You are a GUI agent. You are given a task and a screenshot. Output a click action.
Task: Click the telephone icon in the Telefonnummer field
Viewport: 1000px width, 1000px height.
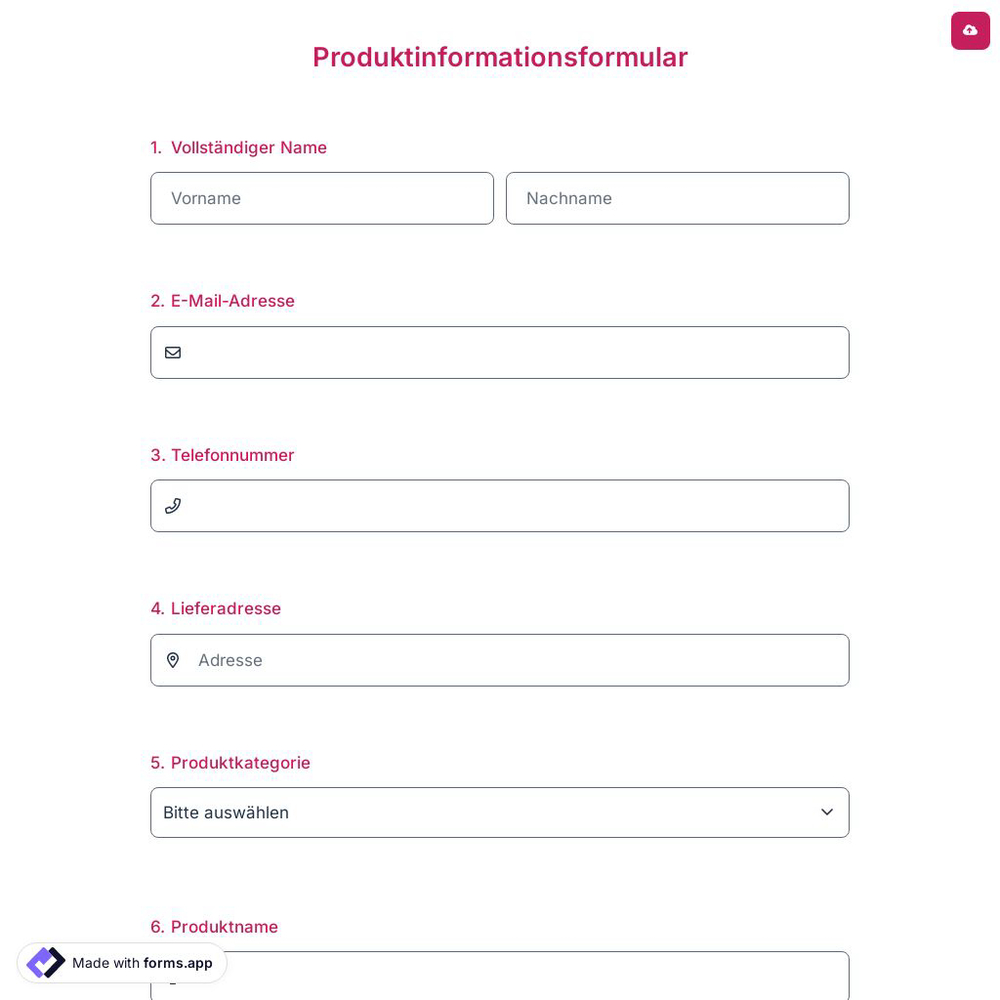click(173, 506)
